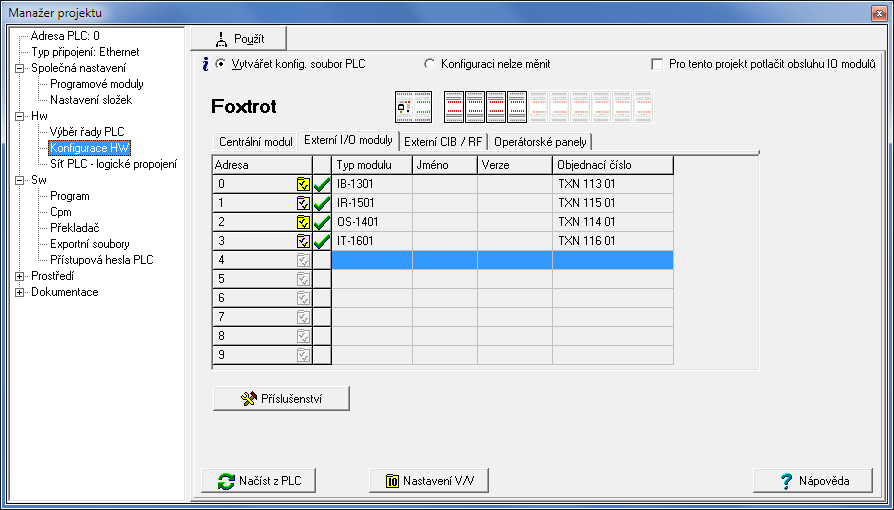The width and height of the screenshot is (894, 510).
Task: Toggle the green check for OS-1401 module
Action: [322, 222]
